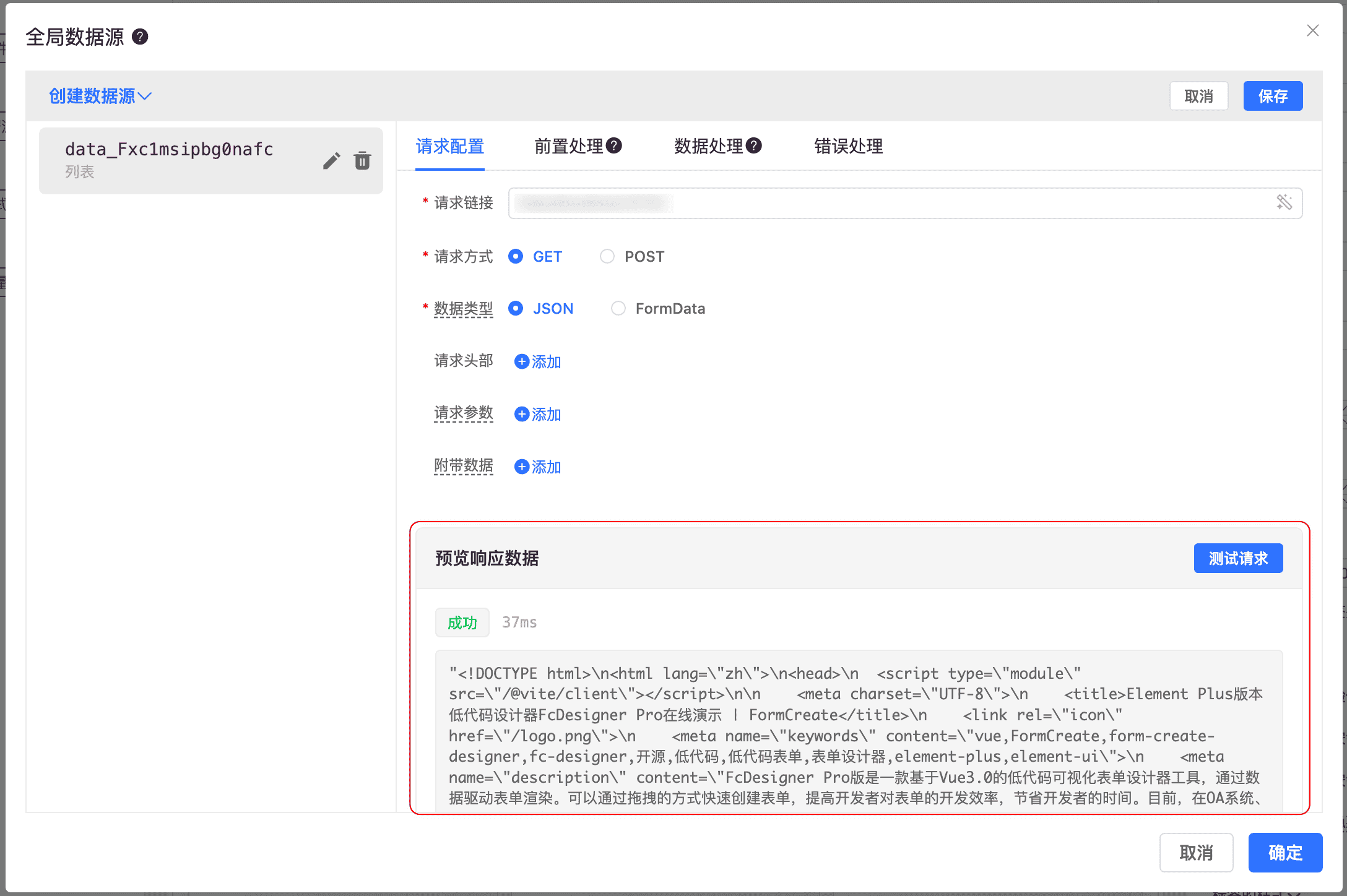This screenshot has height=896, width=1347.
Task: Click the 取消 button in the top toolbar
Action: coord(1198,96)
